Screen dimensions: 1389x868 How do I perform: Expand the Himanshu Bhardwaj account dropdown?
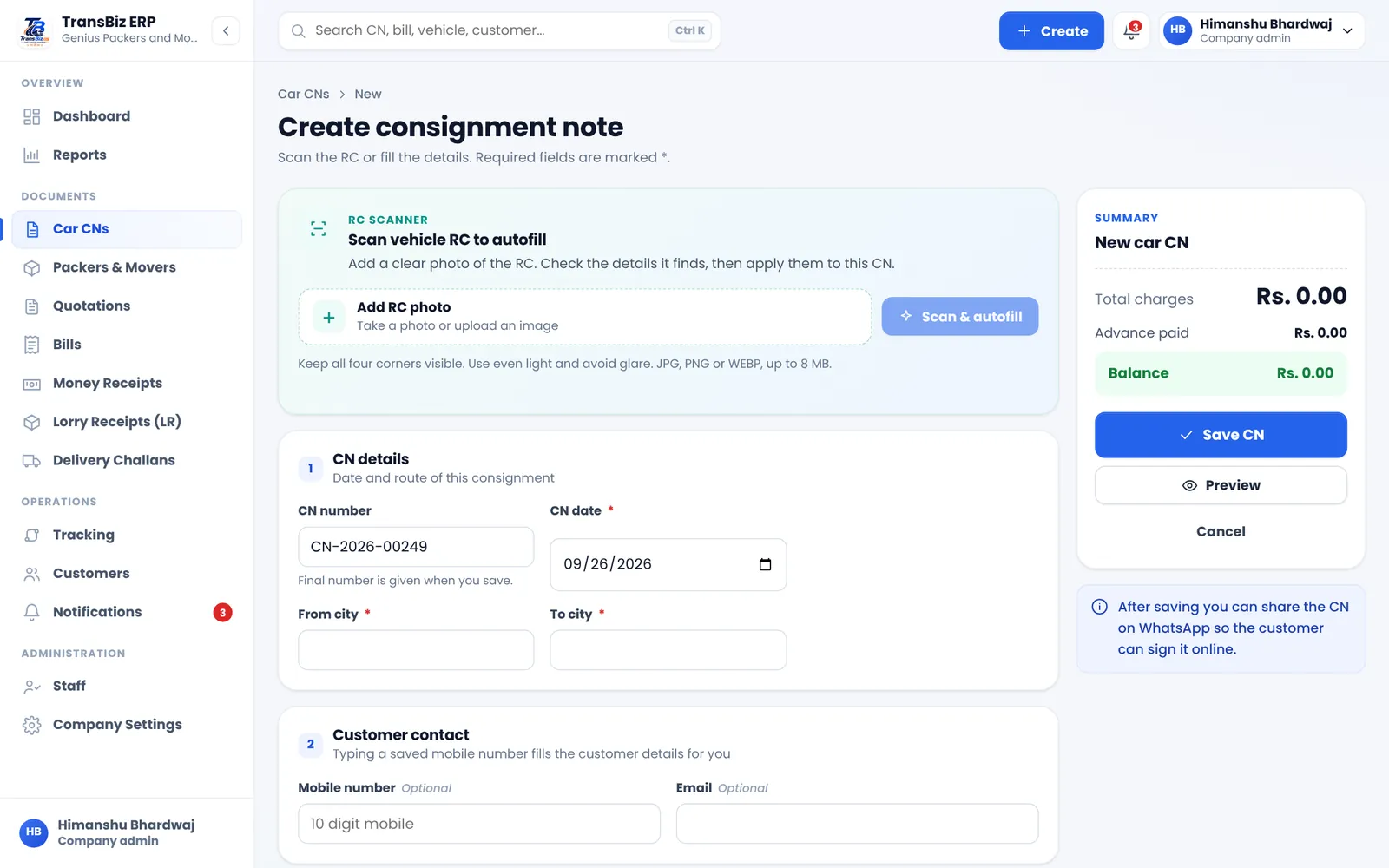coord(1261,31)
